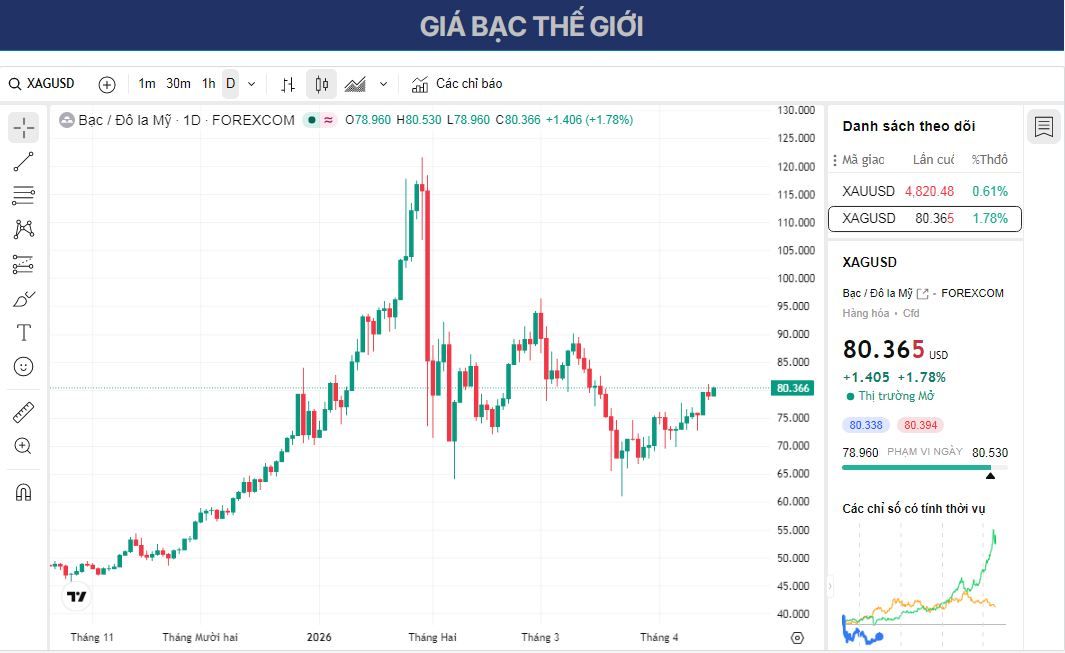Viewport: 1065px width, 653px height.
Task: Click the 2026 time axis label
Action: tap(319, 637)
